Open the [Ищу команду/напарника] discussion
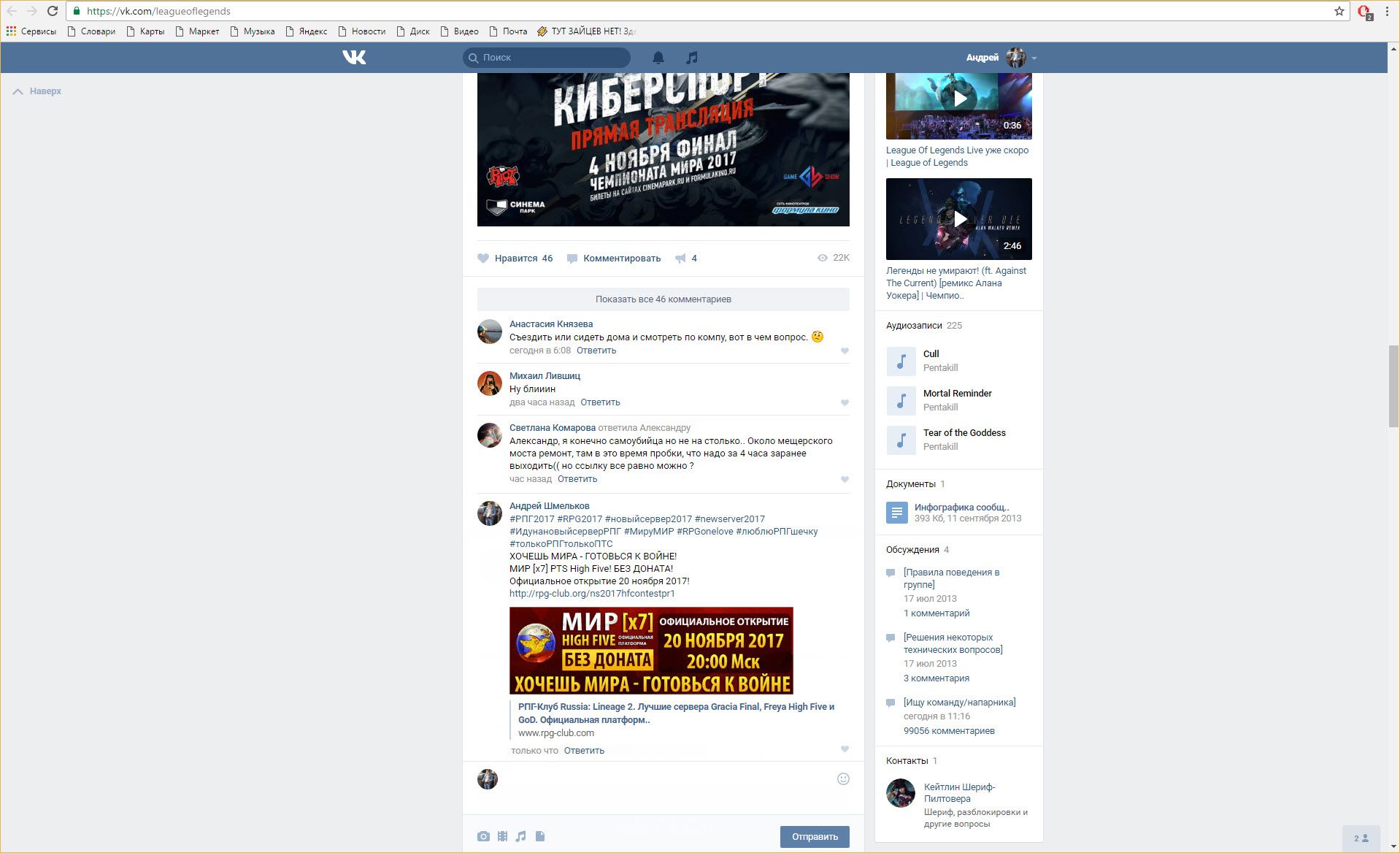Image resolution: width=1400 pixels, height=853 pixels. [959, 703]
